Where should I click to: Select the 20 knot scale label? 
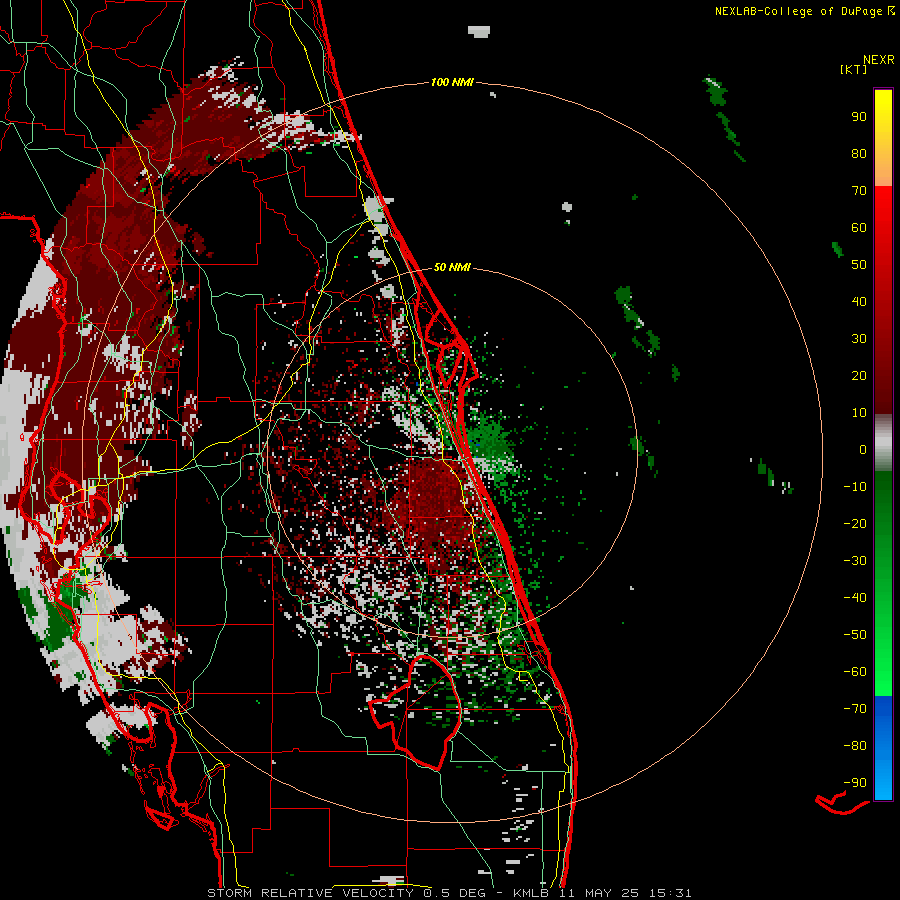(x=859, y=375)
